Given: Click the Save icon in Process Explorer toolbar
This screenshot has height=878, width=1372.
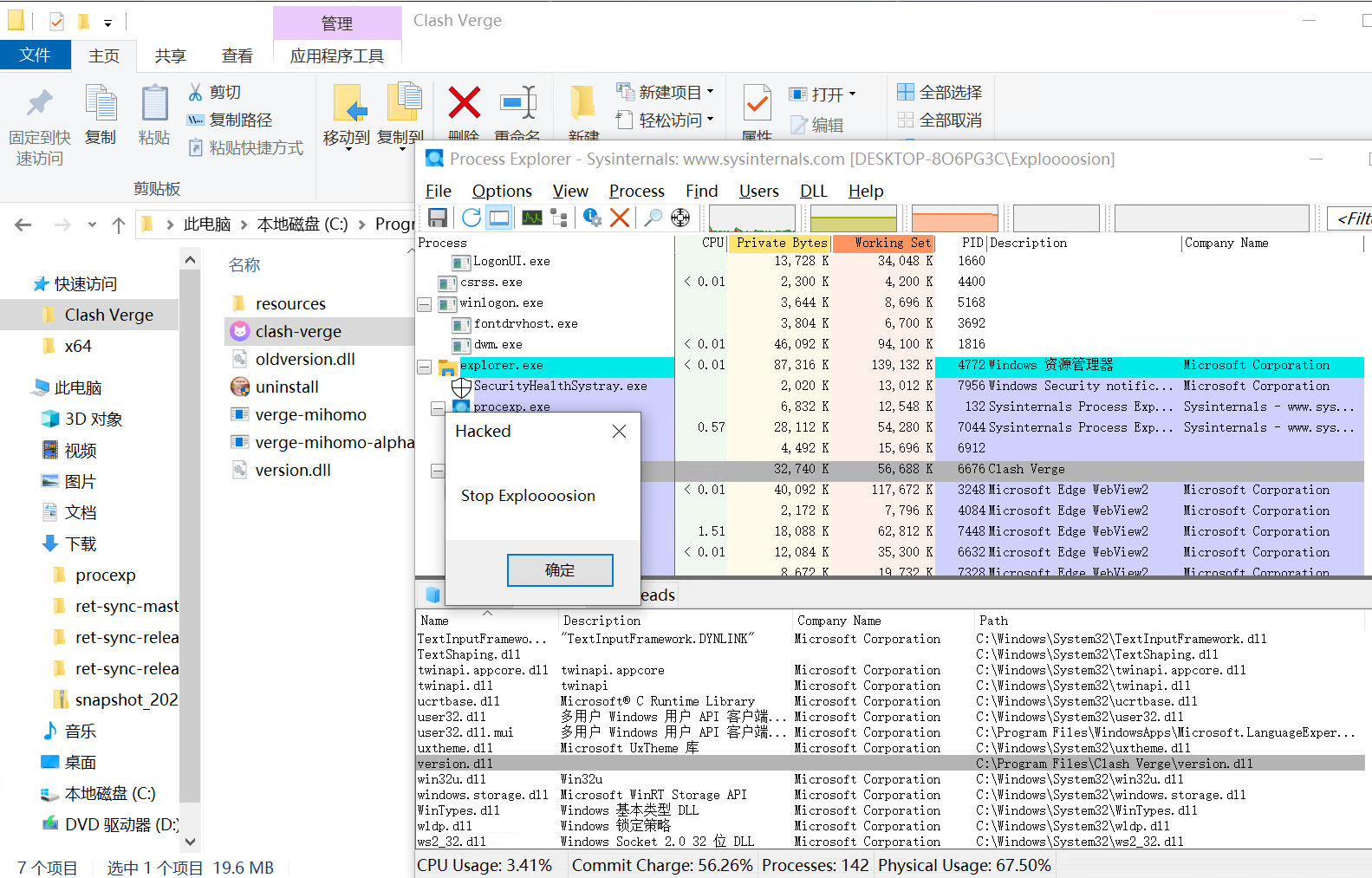Looking at the screenshot, I should tap(438, 218).
